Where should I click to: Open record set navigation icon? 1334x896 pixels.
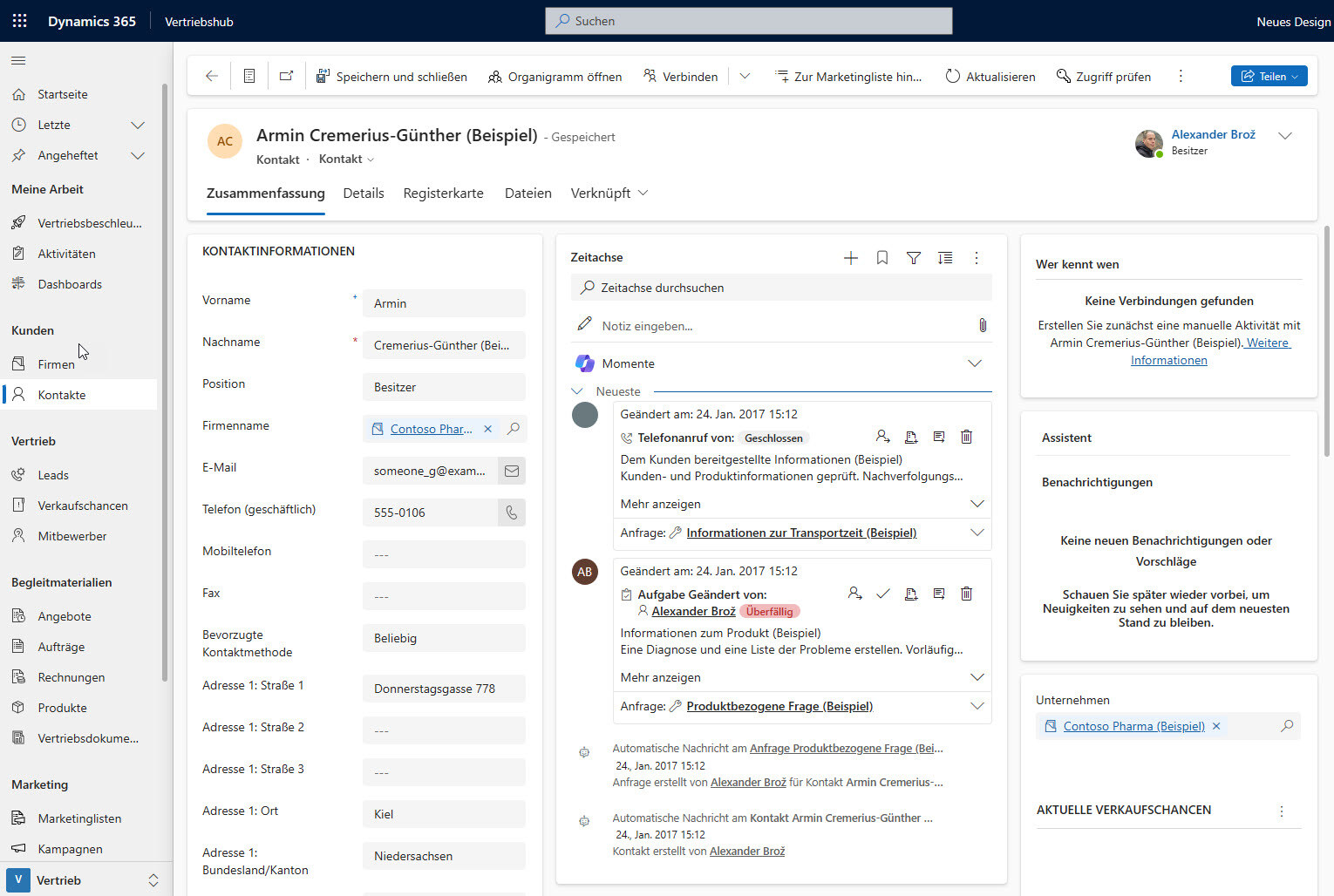[249, 77]
